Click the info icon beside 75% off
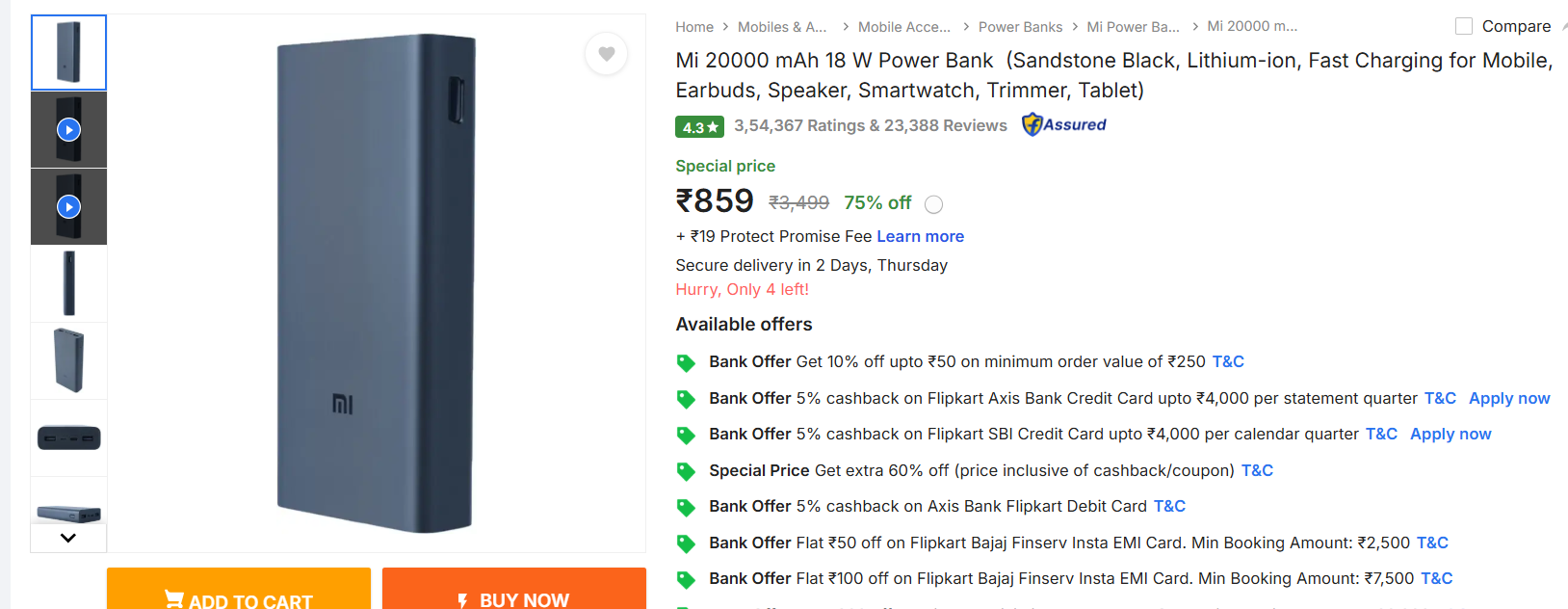This screenshot has width=1568, height=609. click(x=933, y=204)
